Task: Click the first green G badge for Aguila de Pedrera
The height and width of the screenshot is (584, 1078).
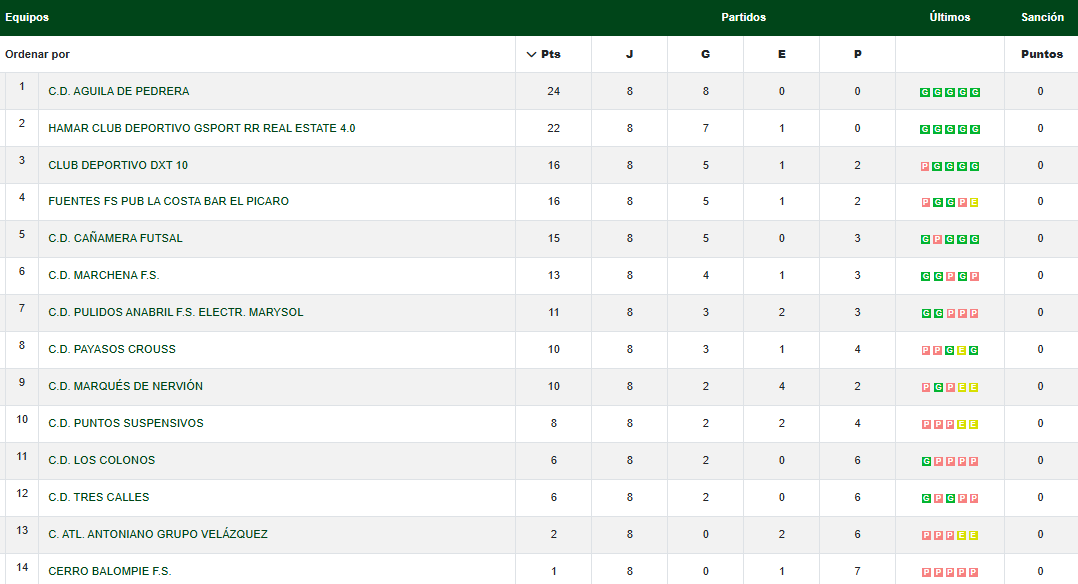Action: tap(925, 92)
